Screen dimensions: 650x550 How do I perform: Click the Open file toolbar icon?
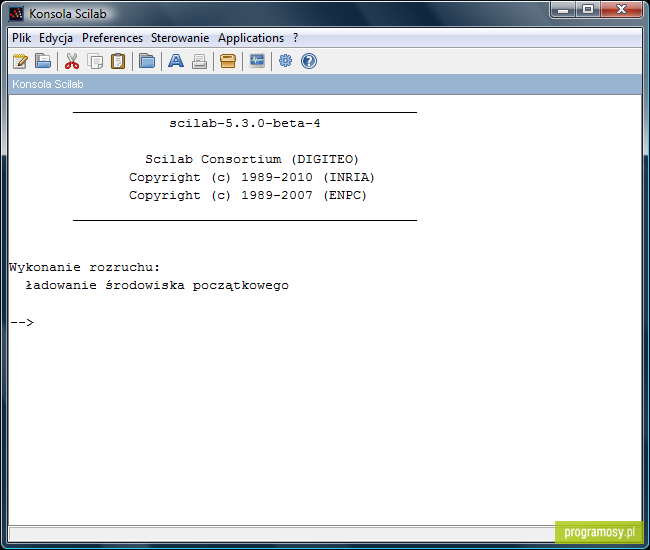[x=43, y=61]
